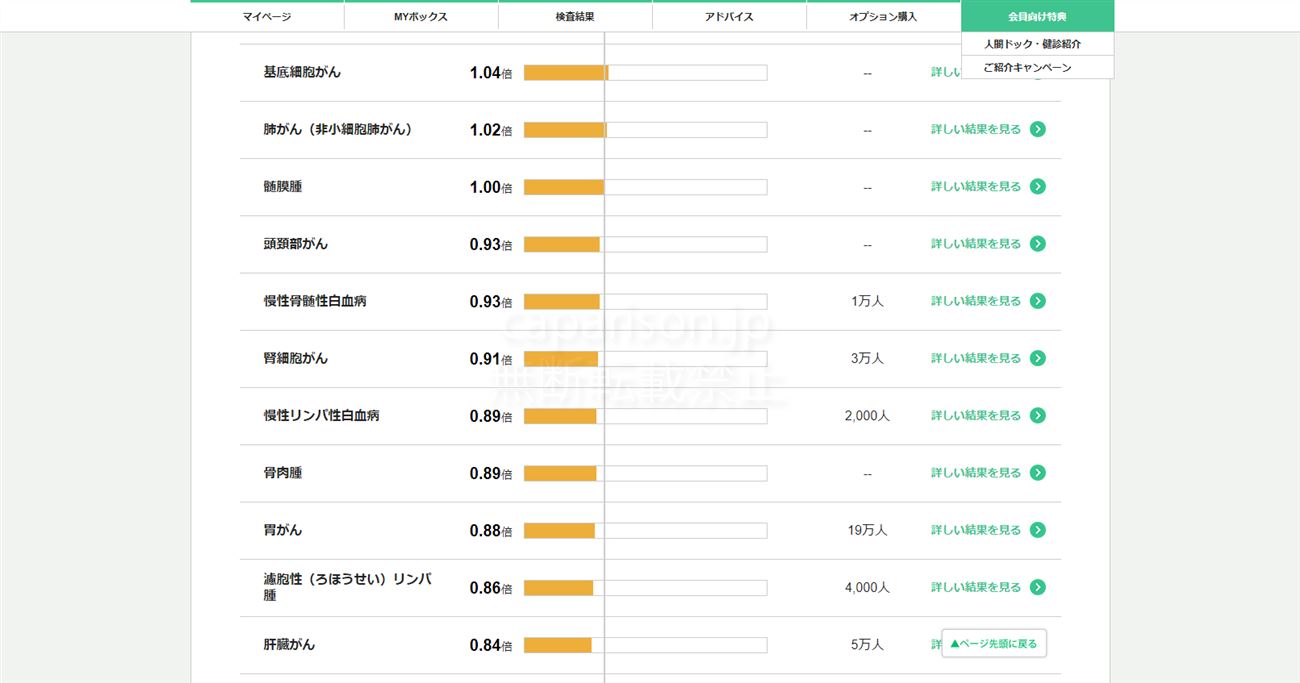The image size is (1300, 683).
Task: Click the 2,000人 patient count
Action: pos(867,416)
